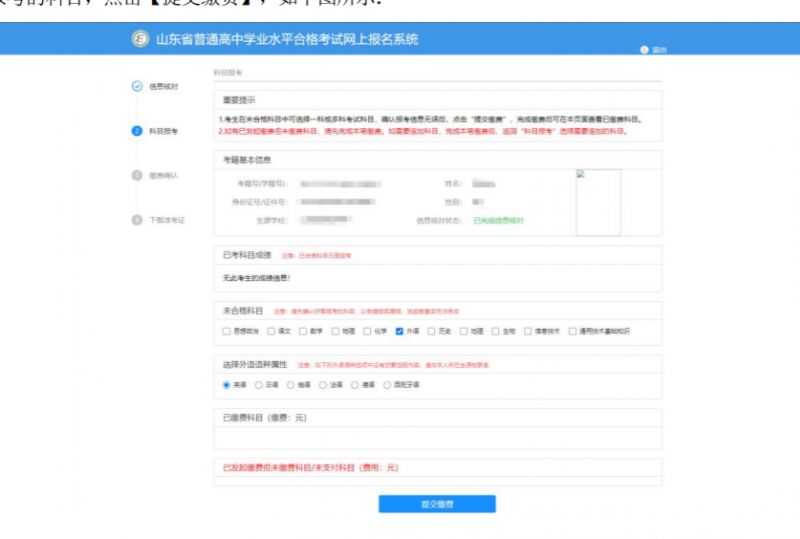
Task: Click the 退出 logout link
Action: tap(659, 49)
